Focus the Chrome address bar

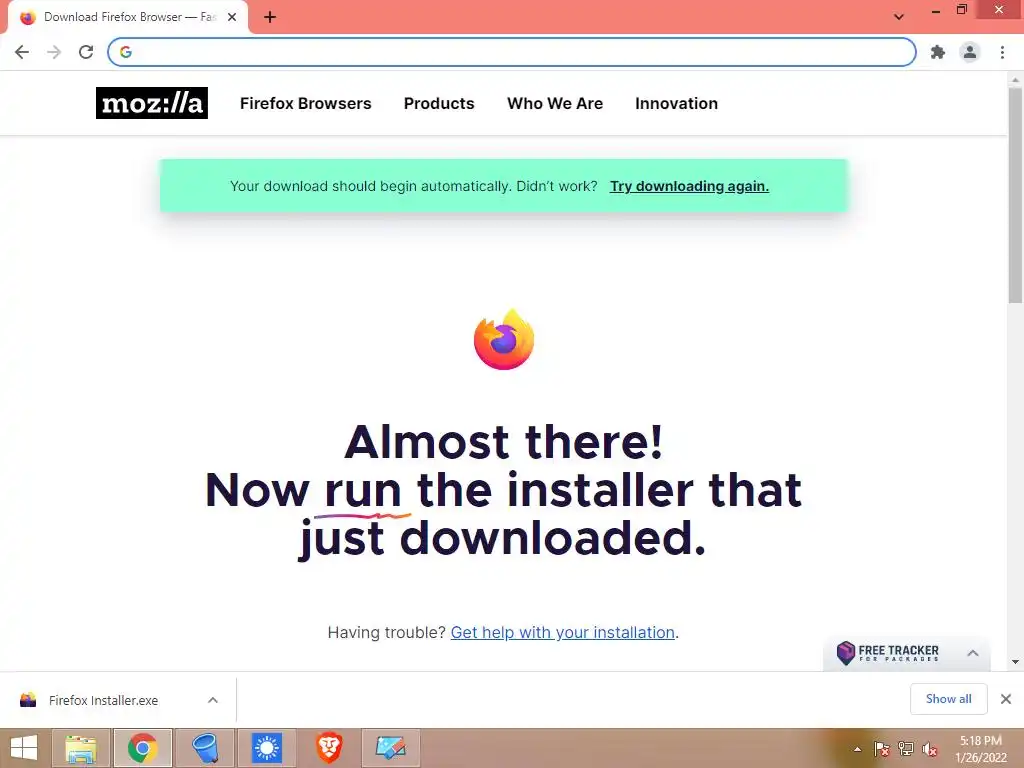point(512,52)
